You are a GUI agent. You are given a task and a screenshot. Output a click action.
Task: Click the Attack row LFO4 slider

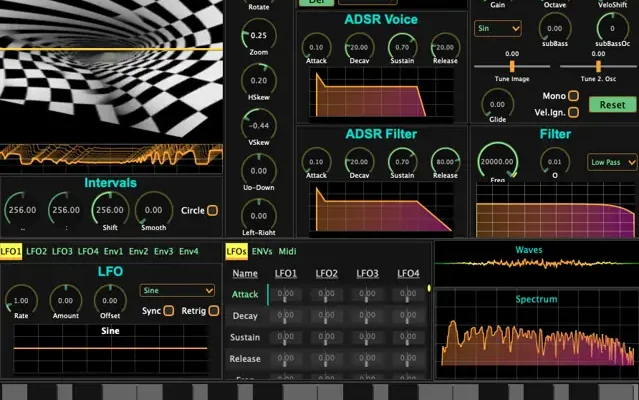(x=408, y=295)
